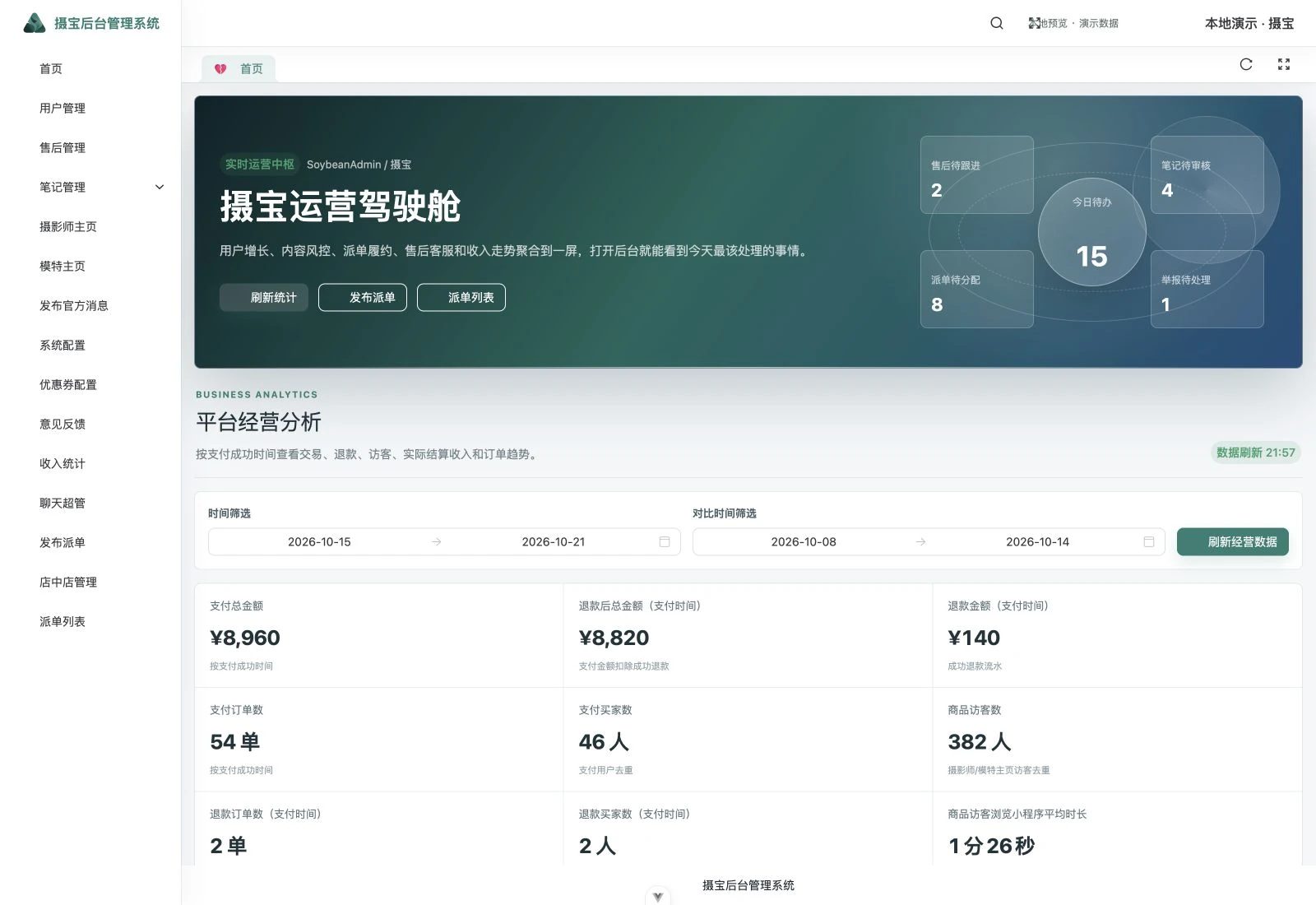Click the banner 派单列表 button
Viewport: 1316px width, 905px height.
click(x=461, y=297)
